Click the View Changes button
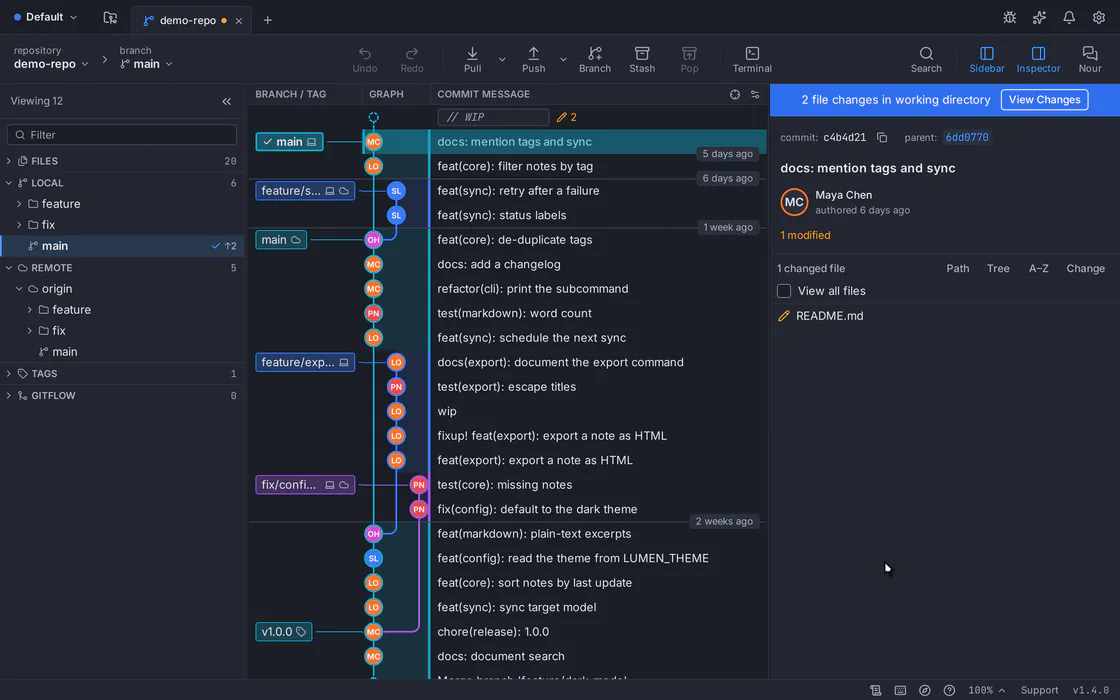This screenshot has height=700, width=1120. pos(1044,99)
